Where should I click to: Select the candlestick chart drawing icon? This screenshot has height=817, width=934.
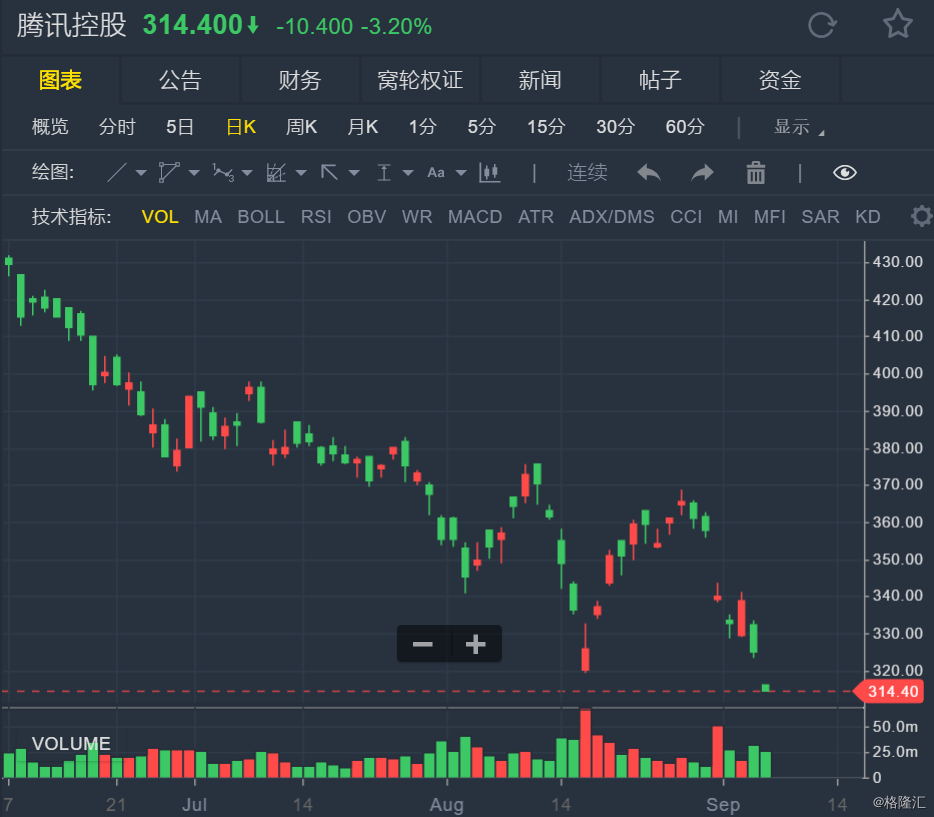coord(490,173)
